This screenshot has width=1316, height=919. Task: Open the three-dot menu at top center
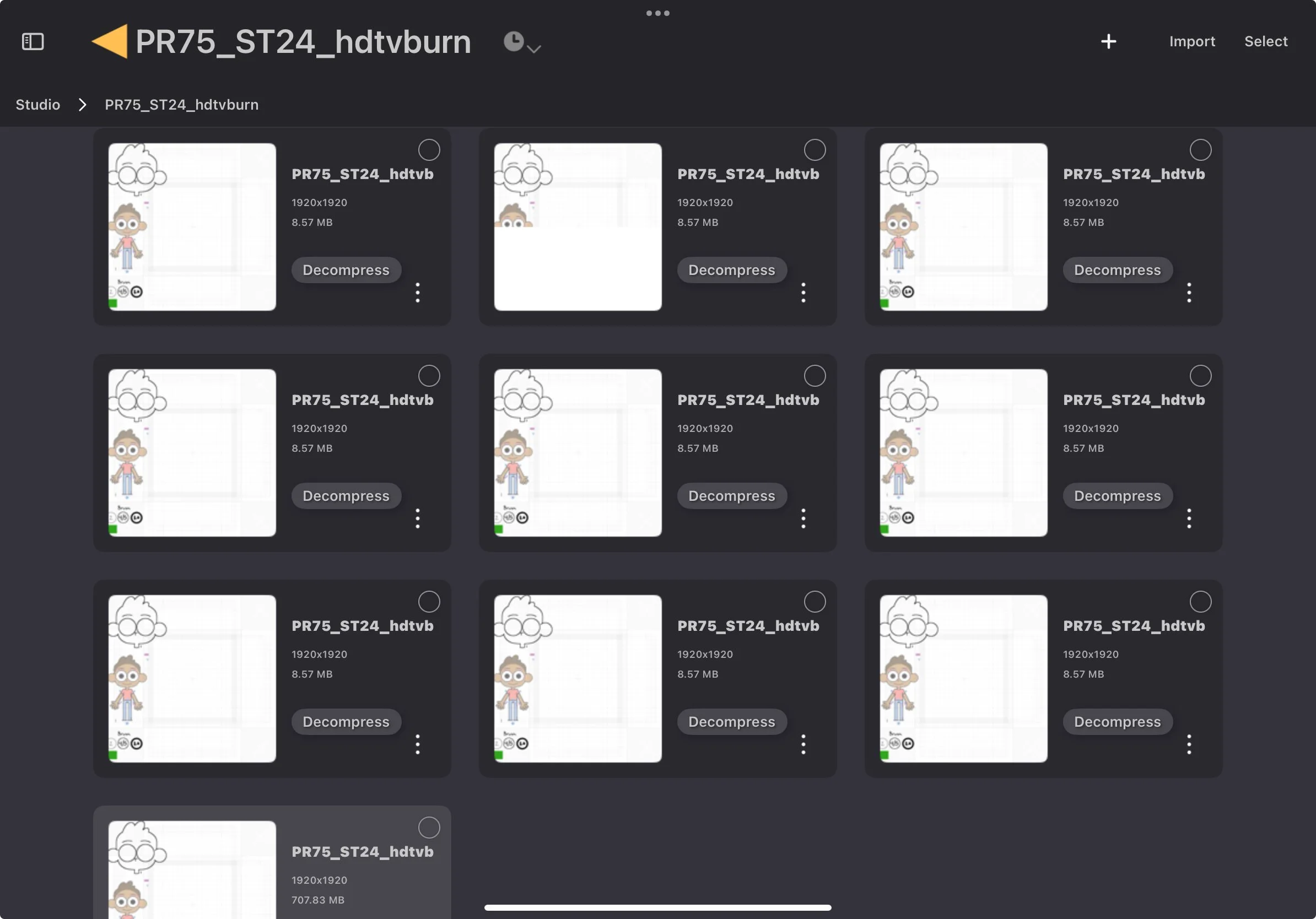(657, 13)
